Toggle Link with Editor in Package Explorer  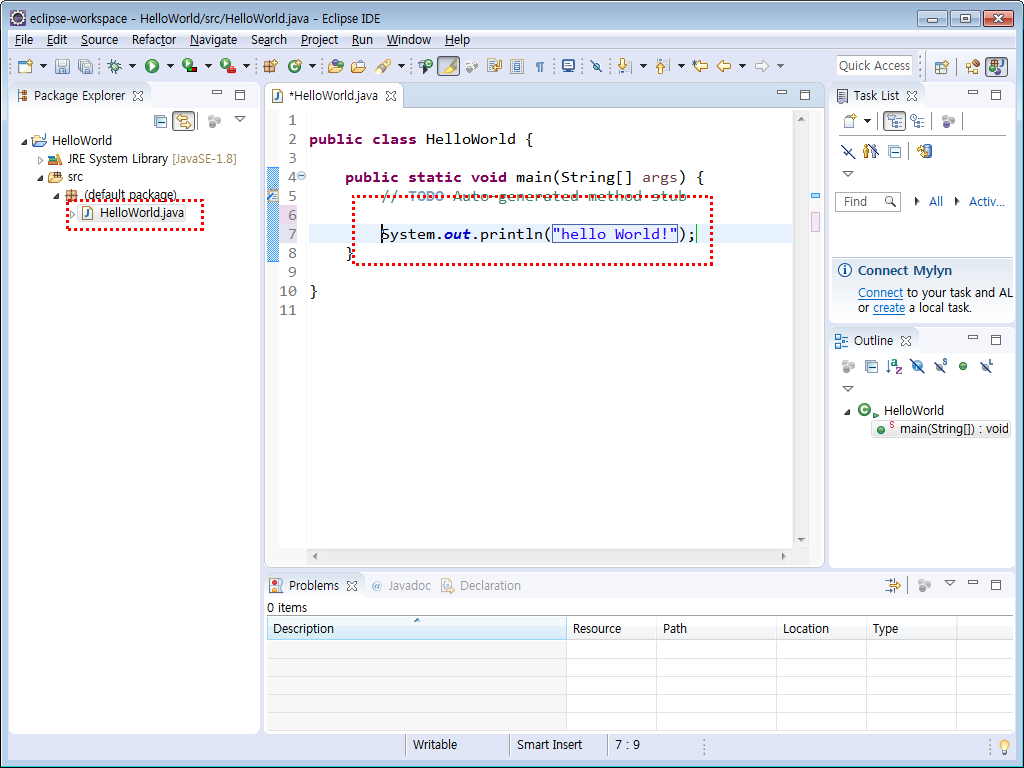coord(184,121)
